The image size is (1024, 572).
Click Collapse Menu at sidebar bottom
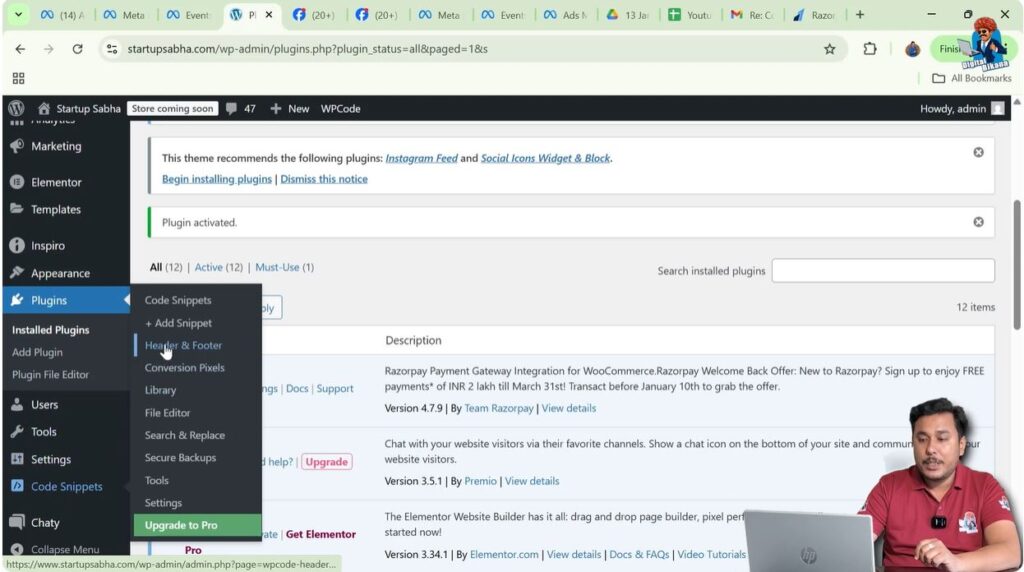click(x=65, y=549)
